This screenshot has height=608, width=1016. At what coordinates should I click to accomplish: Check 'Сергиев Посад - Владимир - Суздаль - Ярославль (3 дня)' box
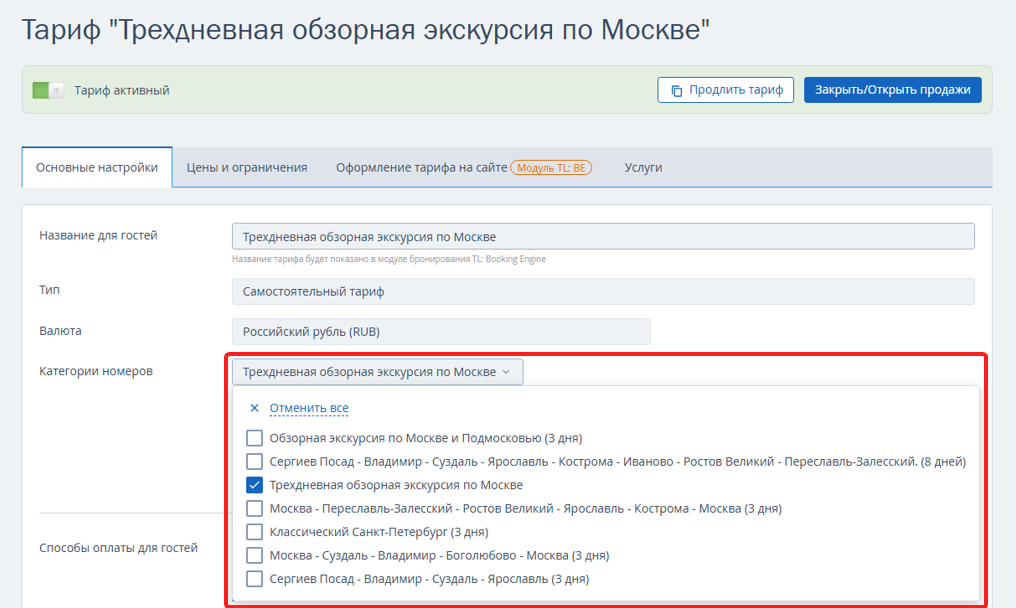click(x=255, y=579)
